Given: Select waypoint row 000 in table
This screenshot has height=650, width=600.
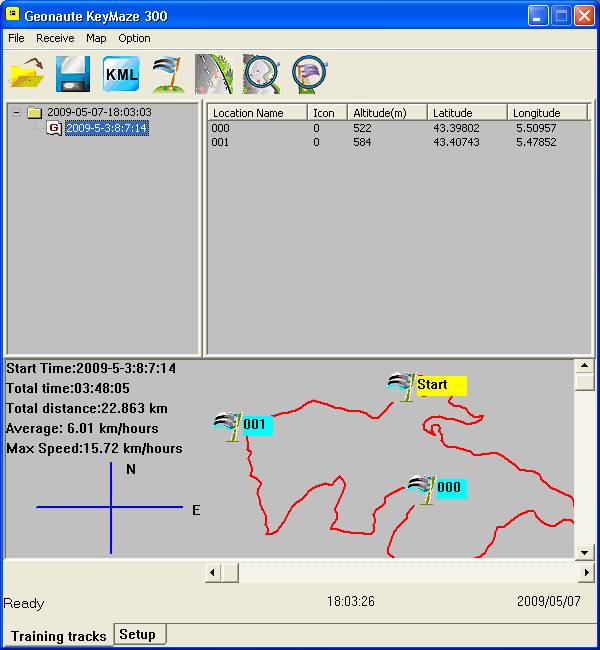Looking at the screenshot, I should click(398, 128).
